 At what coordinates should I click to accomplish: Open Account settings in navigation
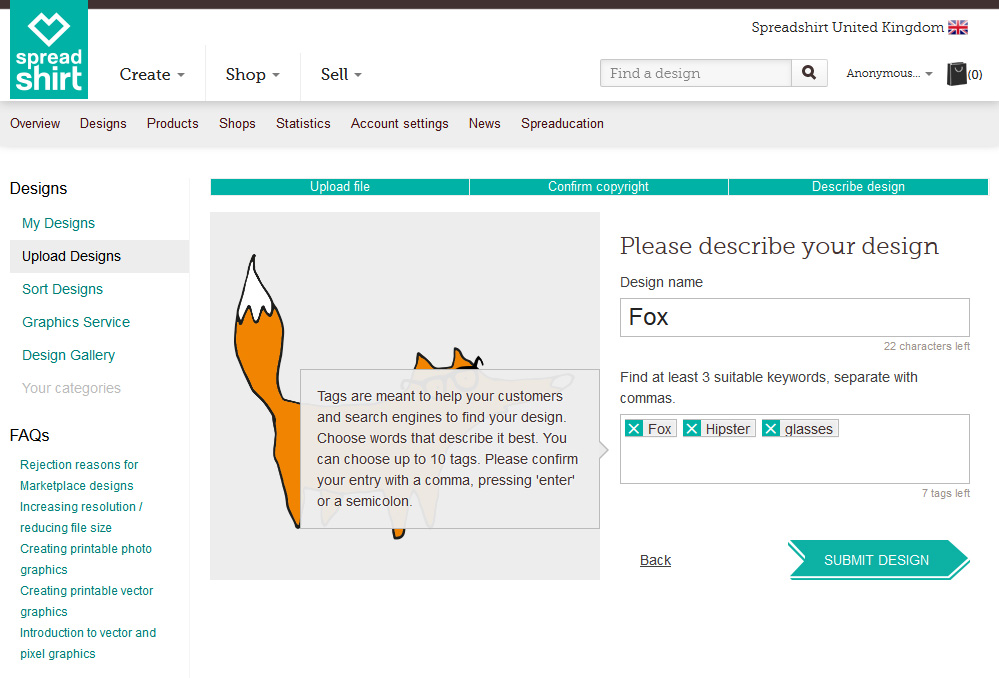click(x=399, y=124)
